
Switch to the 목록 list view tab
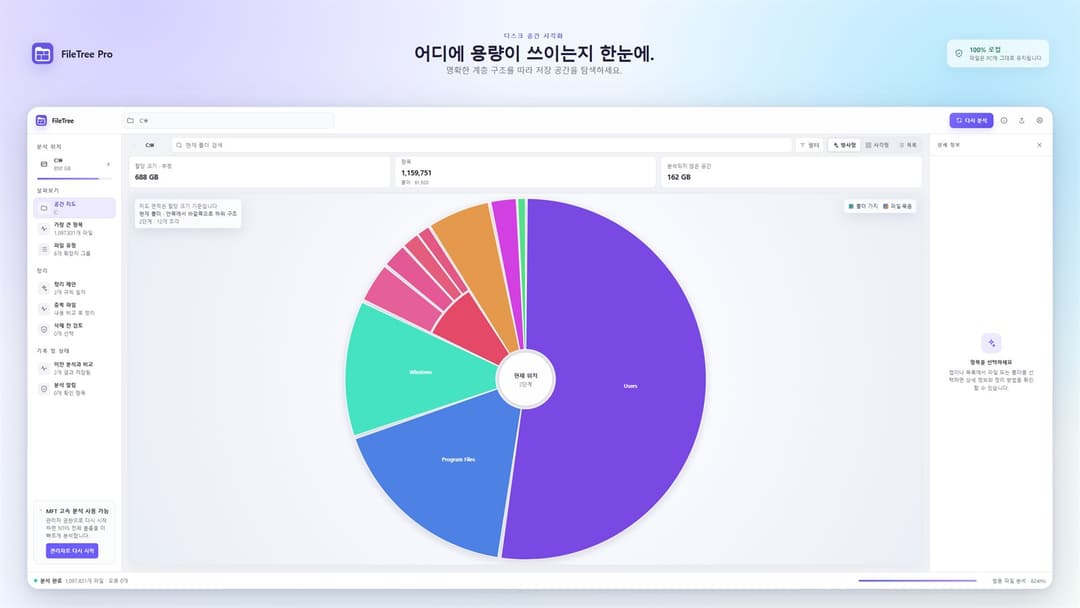tap(908, 145)
